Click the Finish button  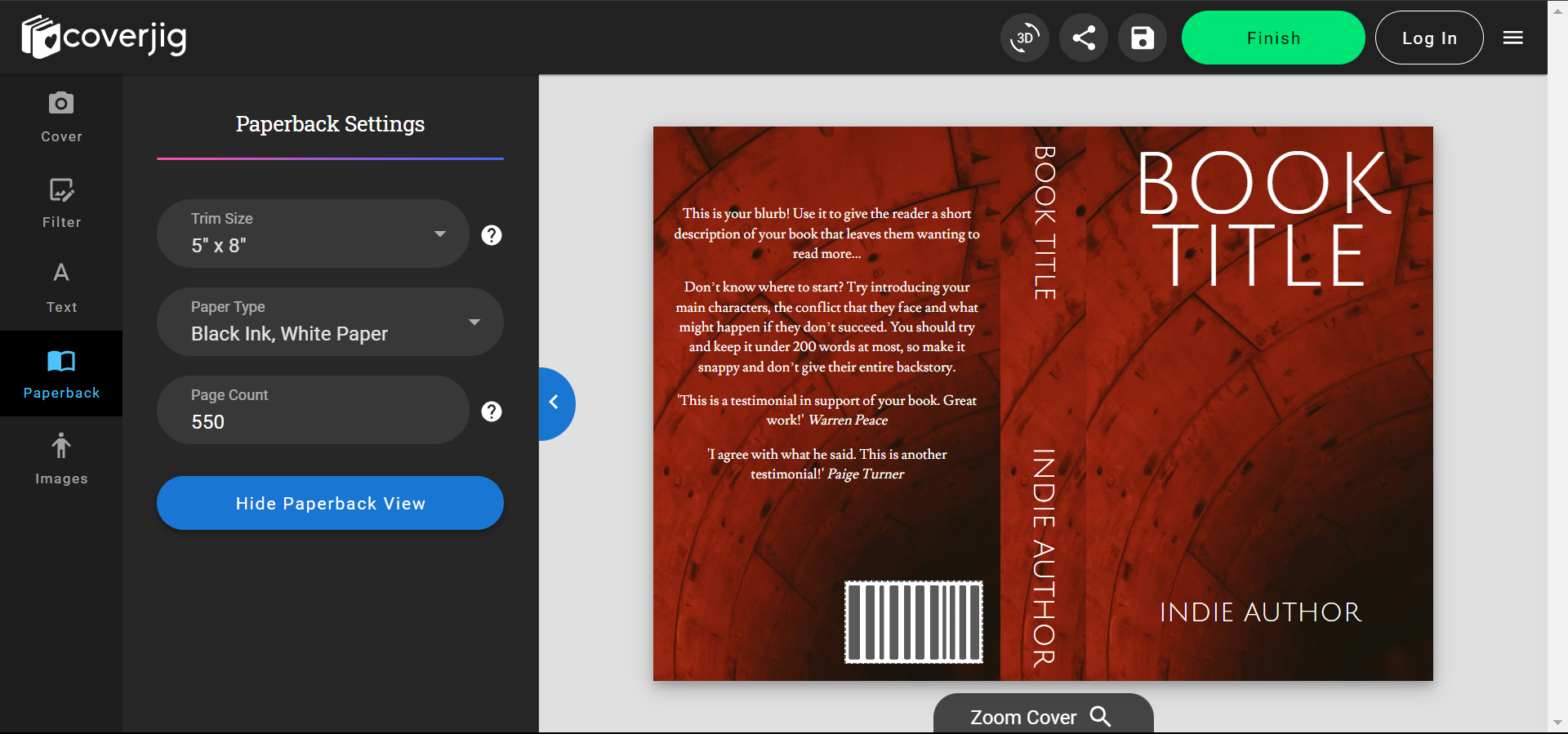coord(1273,38)
